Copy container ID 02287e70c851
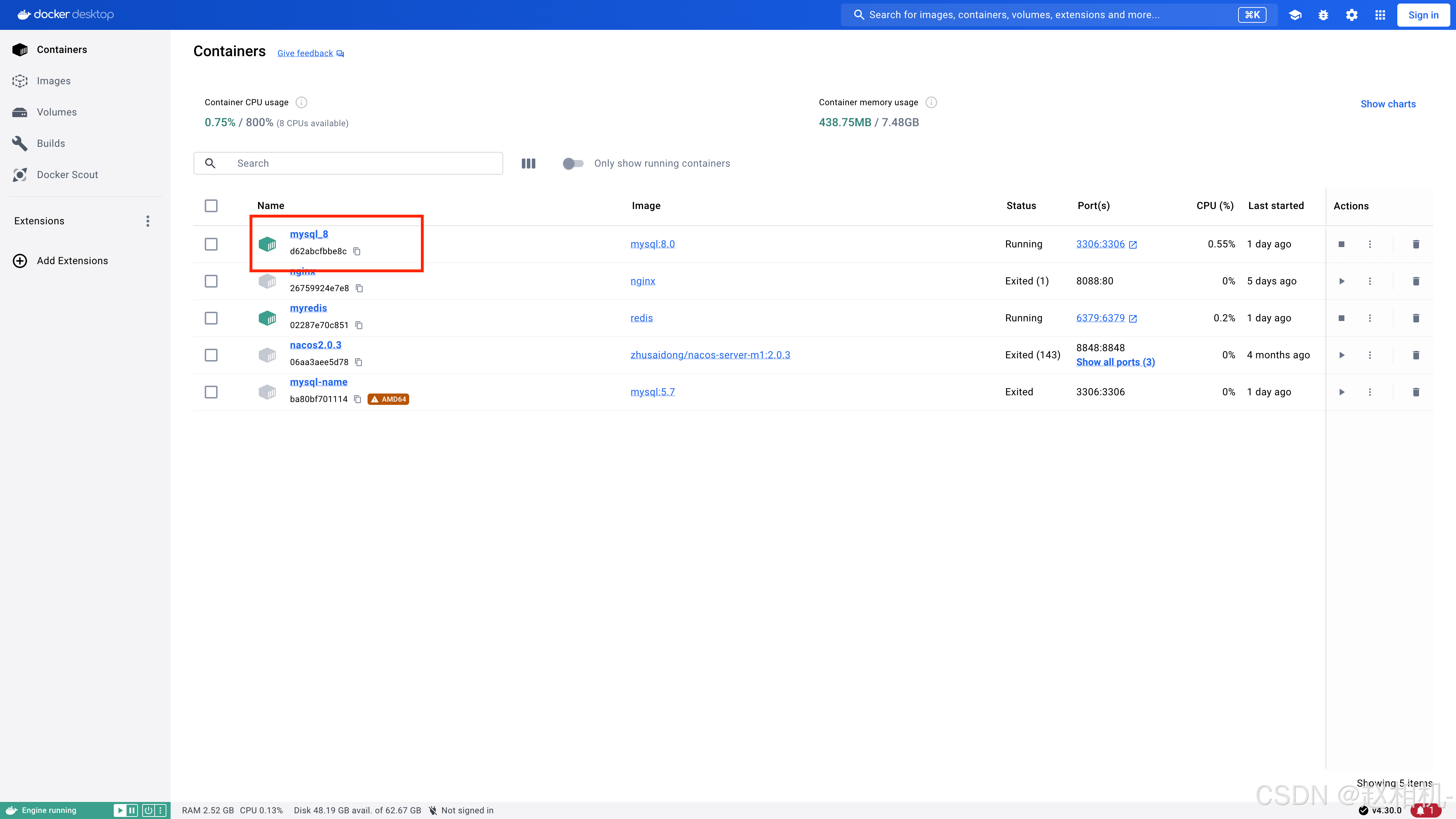Image resolution: width=1456 pixels, height=819 pixels. pyautogui.click(x=359, y=326)
